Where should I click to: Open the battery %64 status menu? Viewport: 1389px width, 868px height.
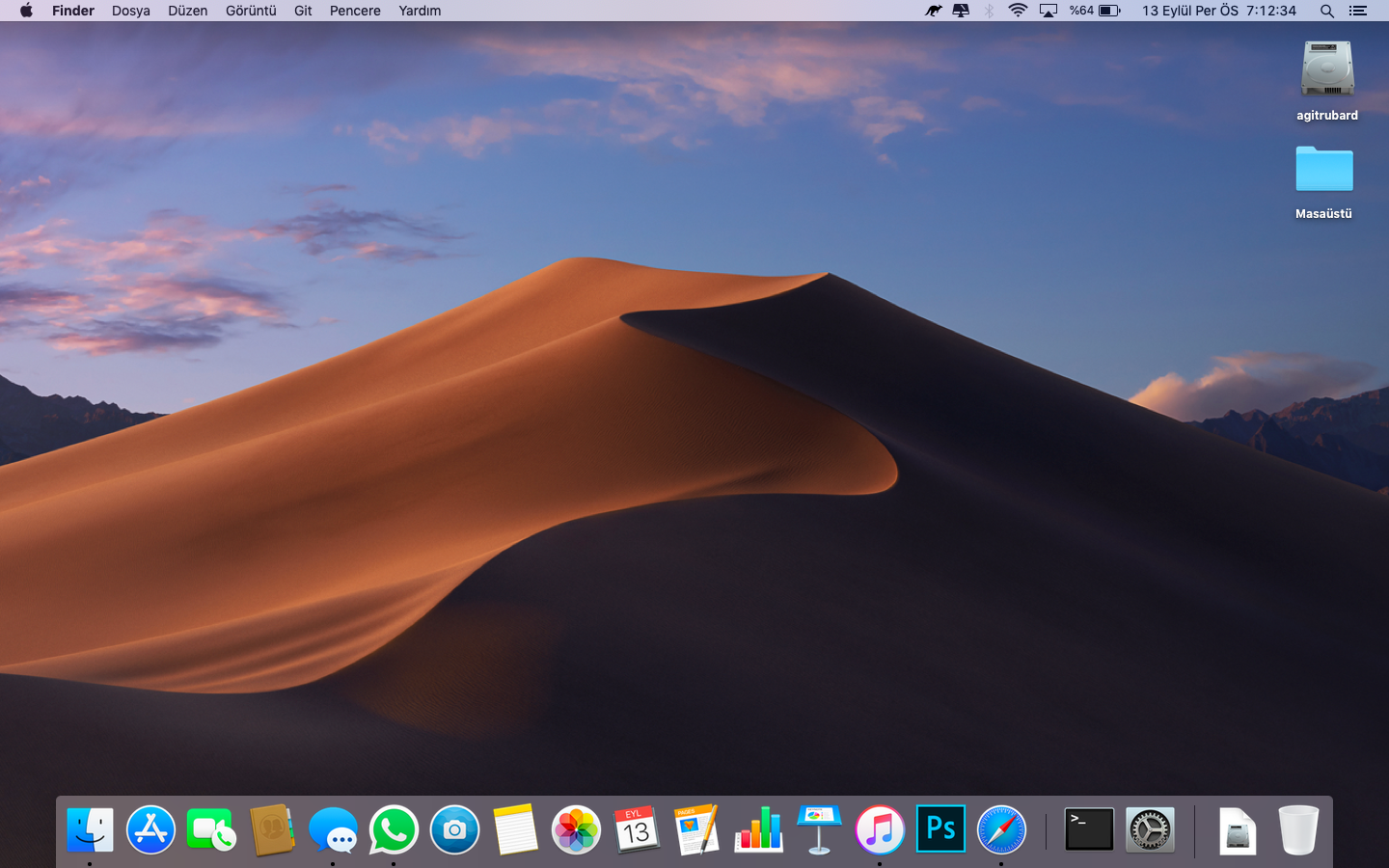[1095, 11]
